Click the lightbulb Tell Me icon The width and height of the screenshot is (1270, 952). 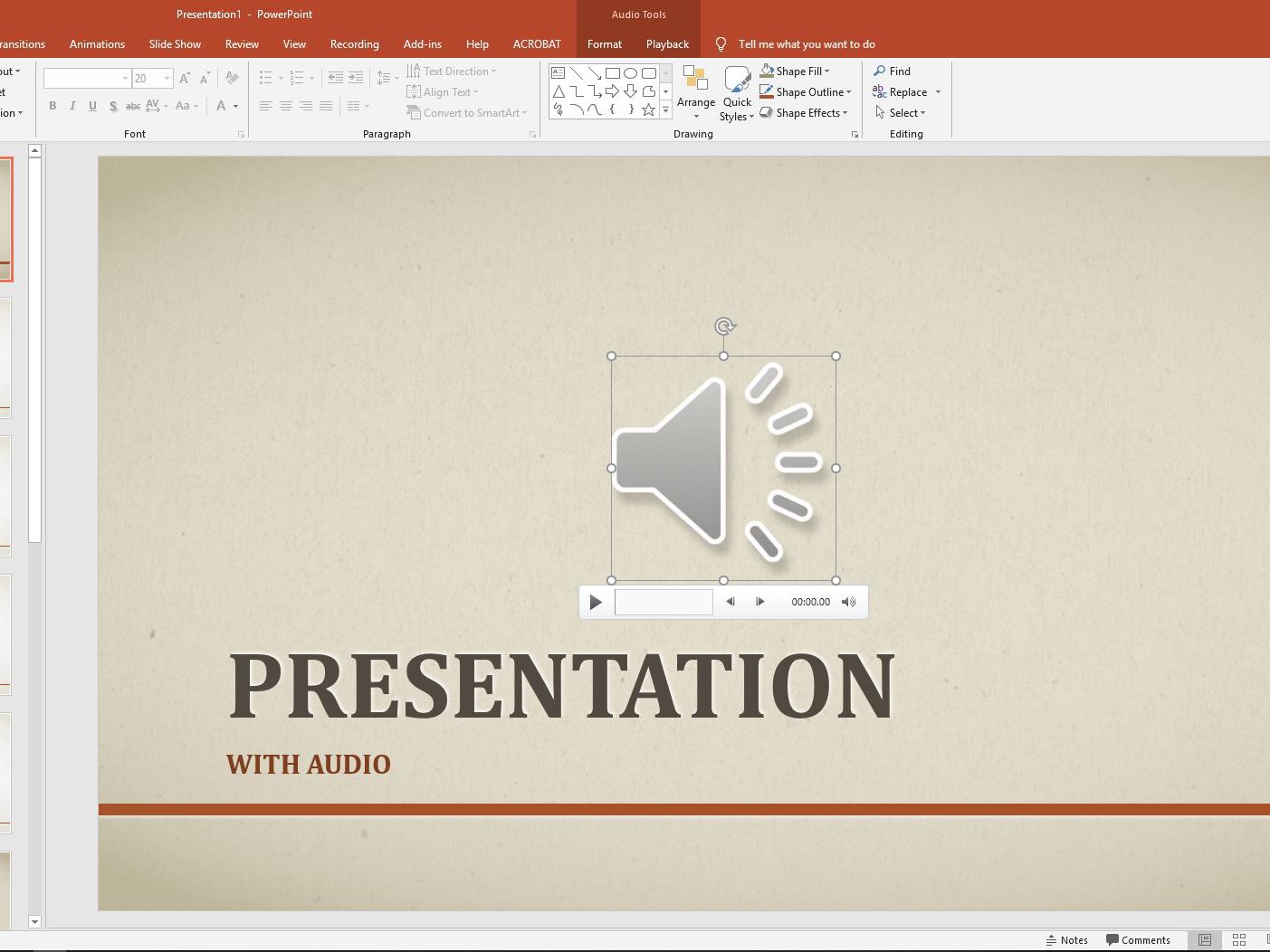click(x=721, y=44)
